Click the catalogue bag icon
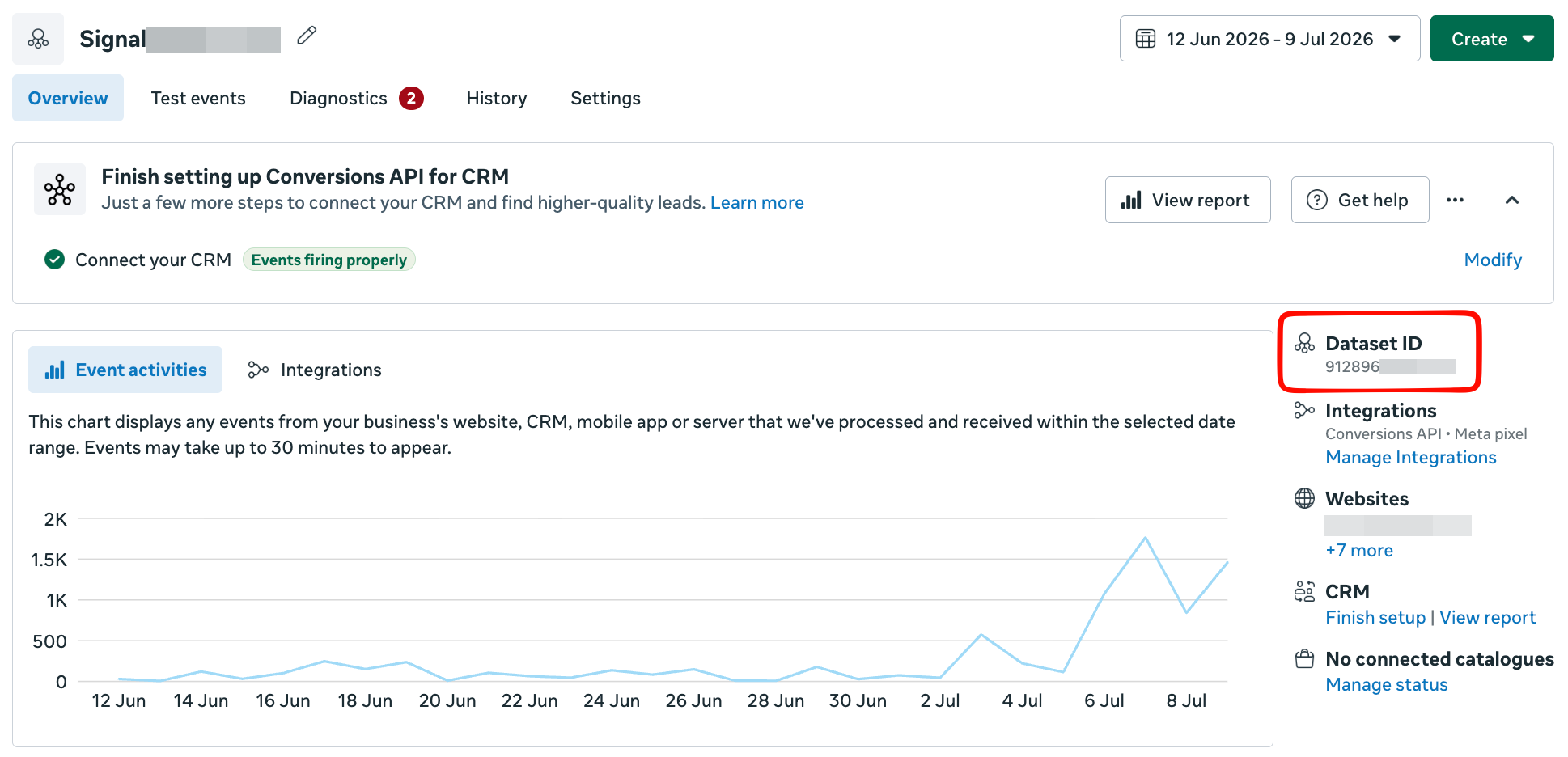1568x757 pixels. [x=1304, y=658]
